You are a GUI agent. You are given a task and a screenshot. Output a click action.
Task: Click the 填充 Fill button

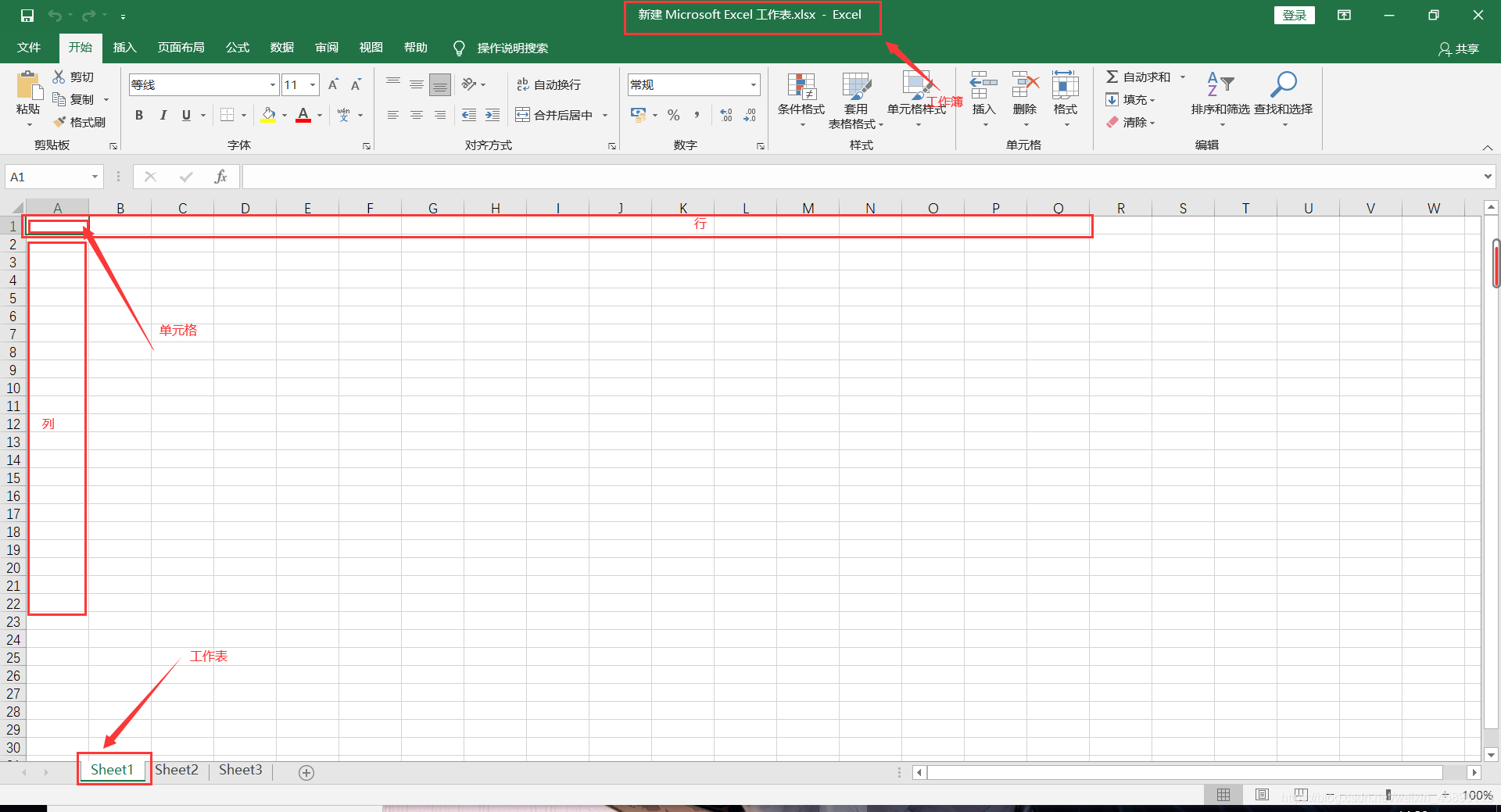(1130, 99)
